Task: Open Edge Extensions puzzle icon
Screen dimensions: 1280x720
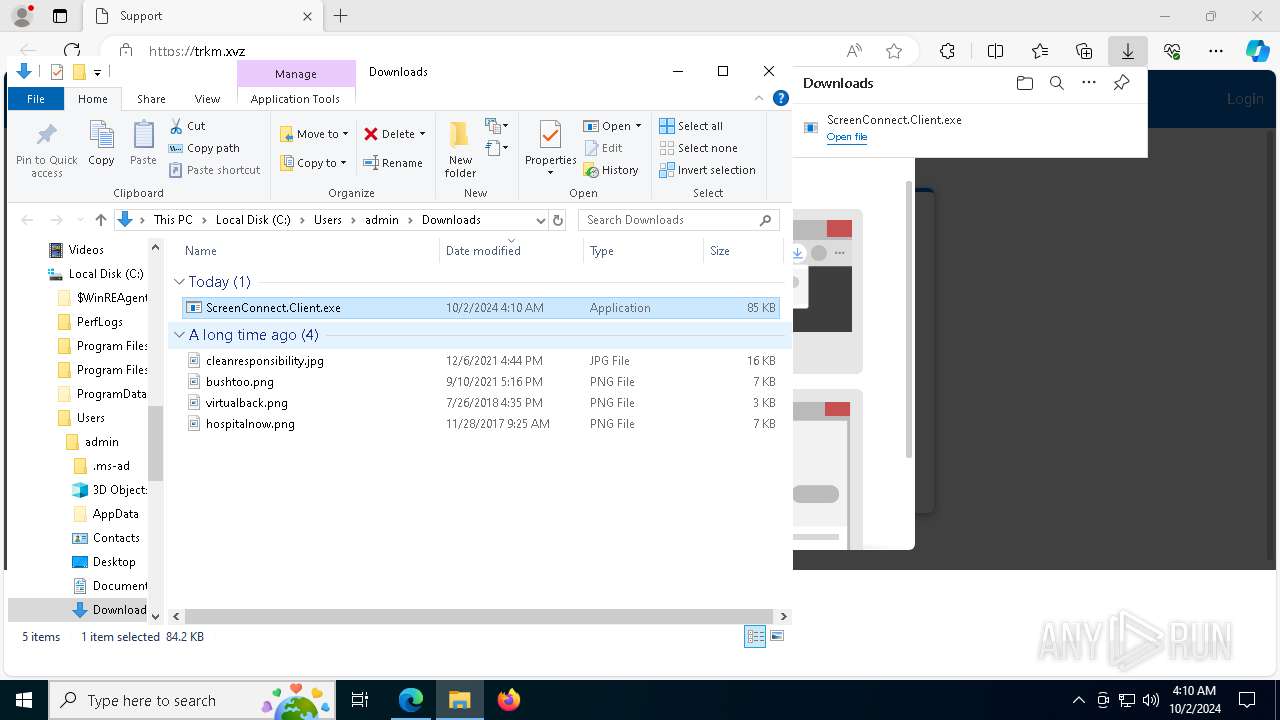Action: [947, 51]
